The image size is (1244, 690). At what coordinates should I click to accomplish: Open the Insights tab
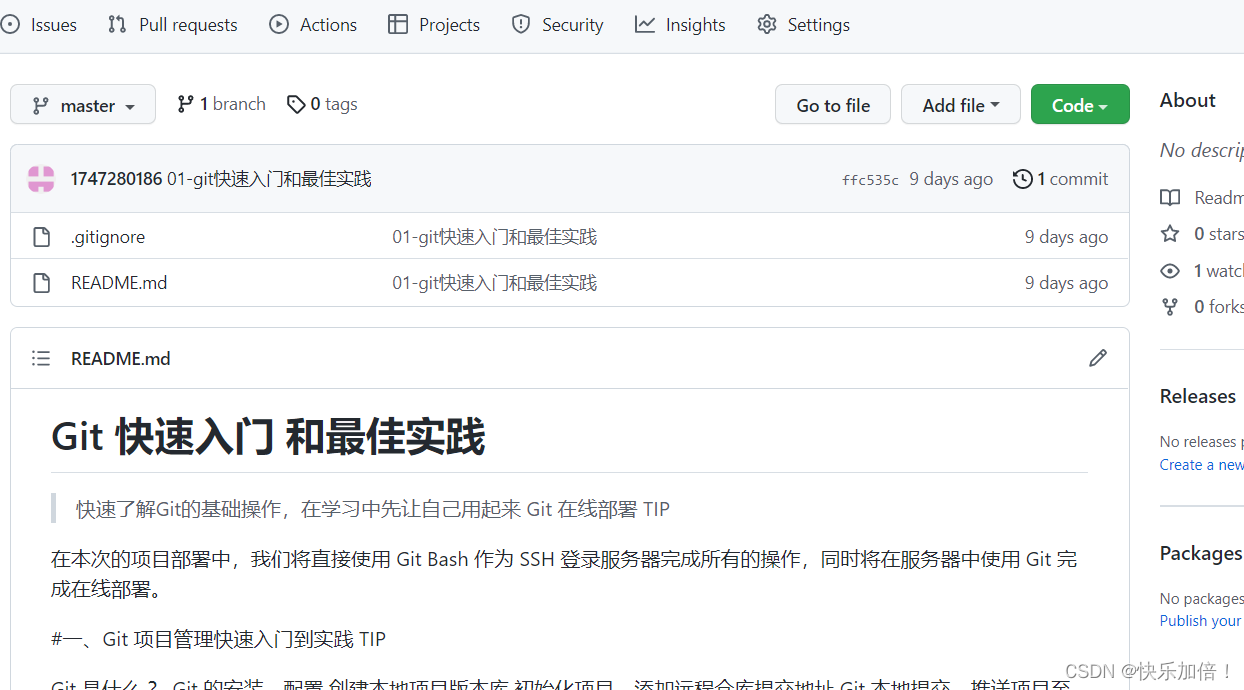click(x=680, y=25)
